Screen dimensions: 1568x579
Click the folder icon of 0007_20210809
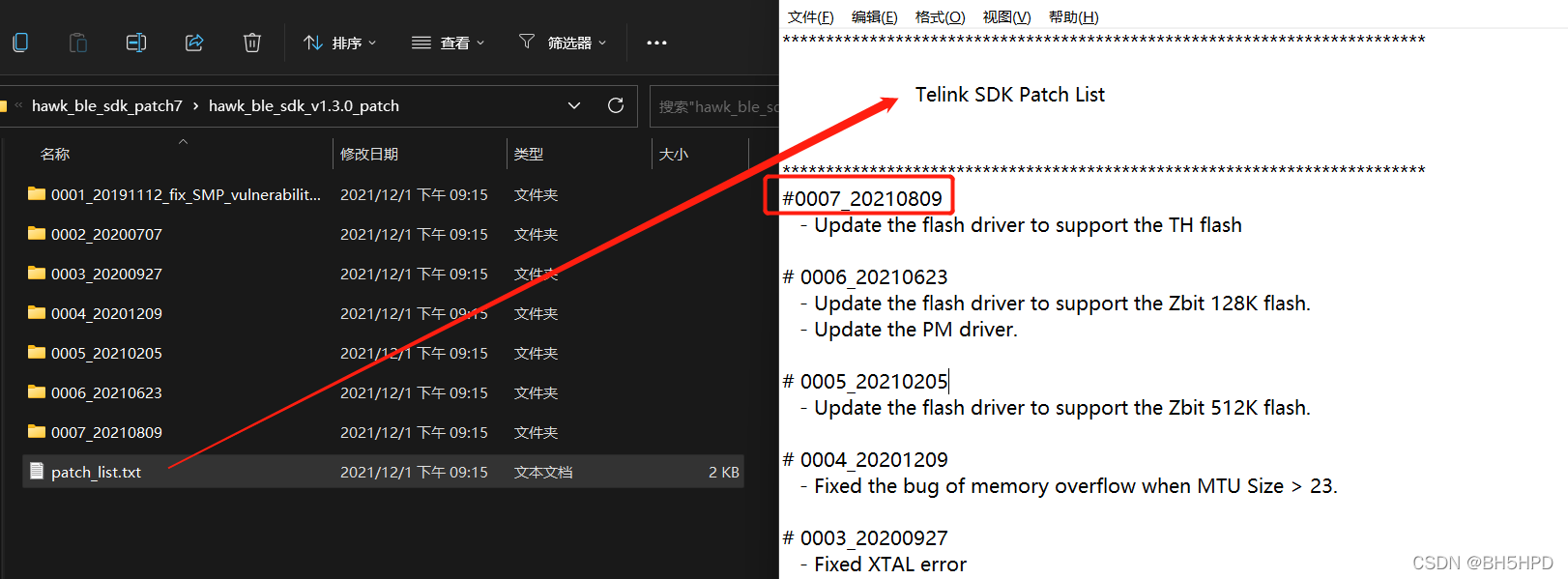(x=37, y=431)
